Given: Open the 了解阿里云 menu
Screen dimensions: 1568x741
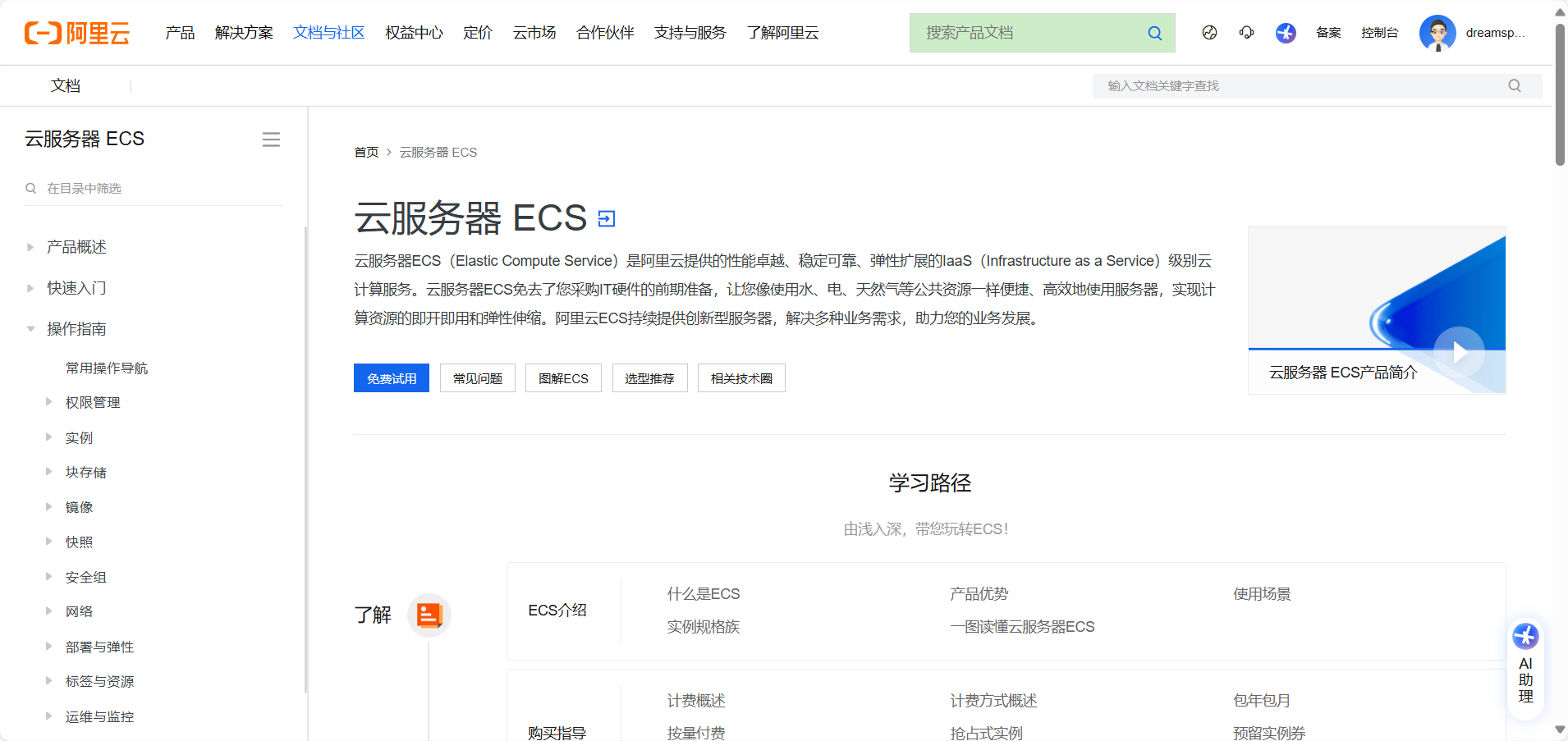Looking at the screenshot, I should coord(782,33).
